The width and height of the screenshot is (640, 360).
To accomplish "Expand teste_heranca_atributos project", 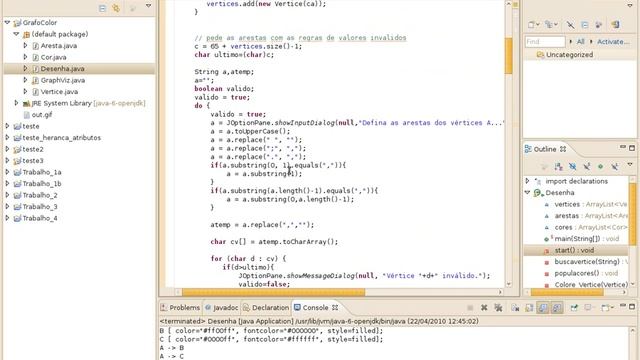I will pyautogui.click(x=7, y=138).
